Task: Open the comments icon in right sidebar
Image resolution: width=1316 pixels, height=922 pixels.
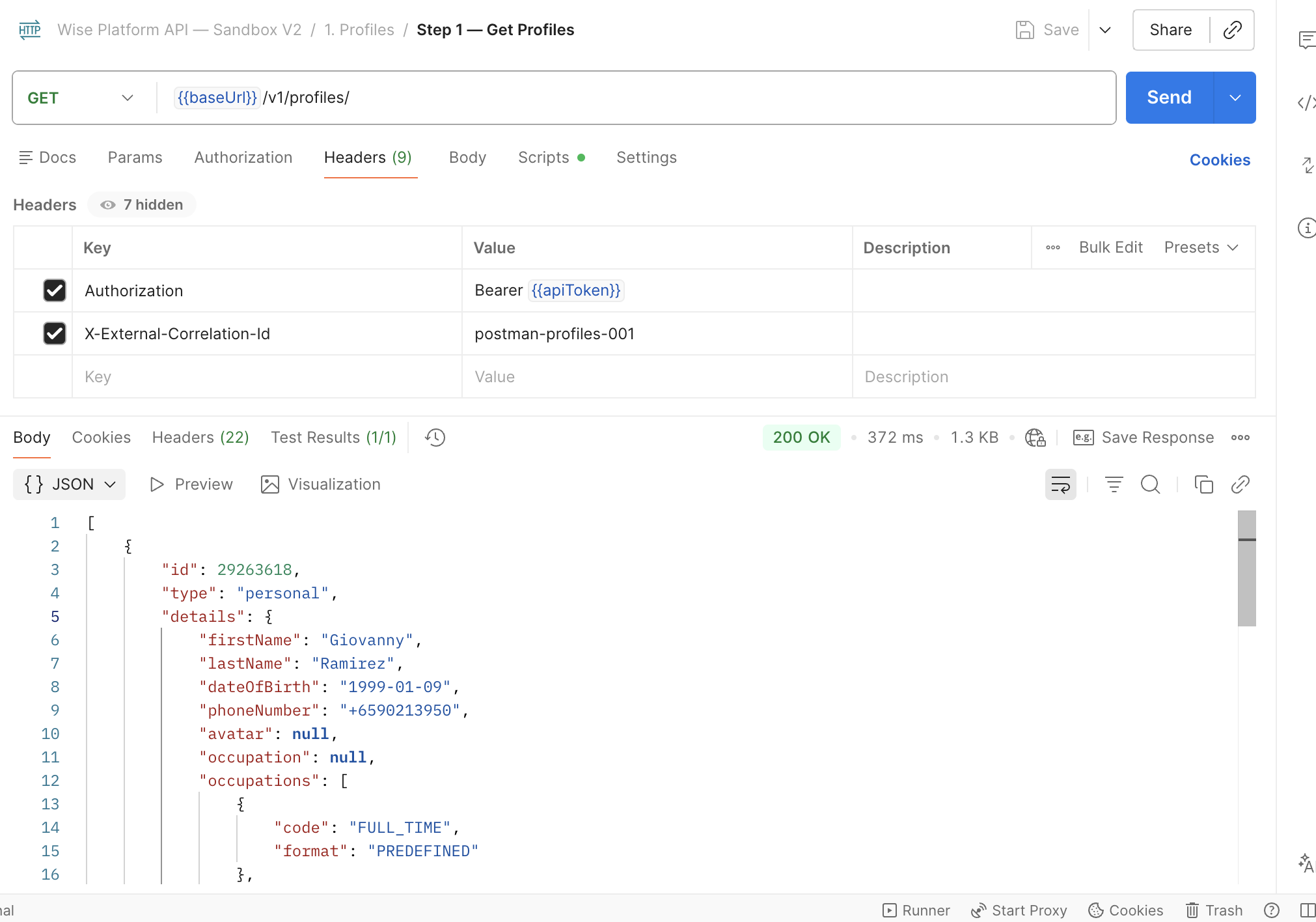Action: 1307,40
